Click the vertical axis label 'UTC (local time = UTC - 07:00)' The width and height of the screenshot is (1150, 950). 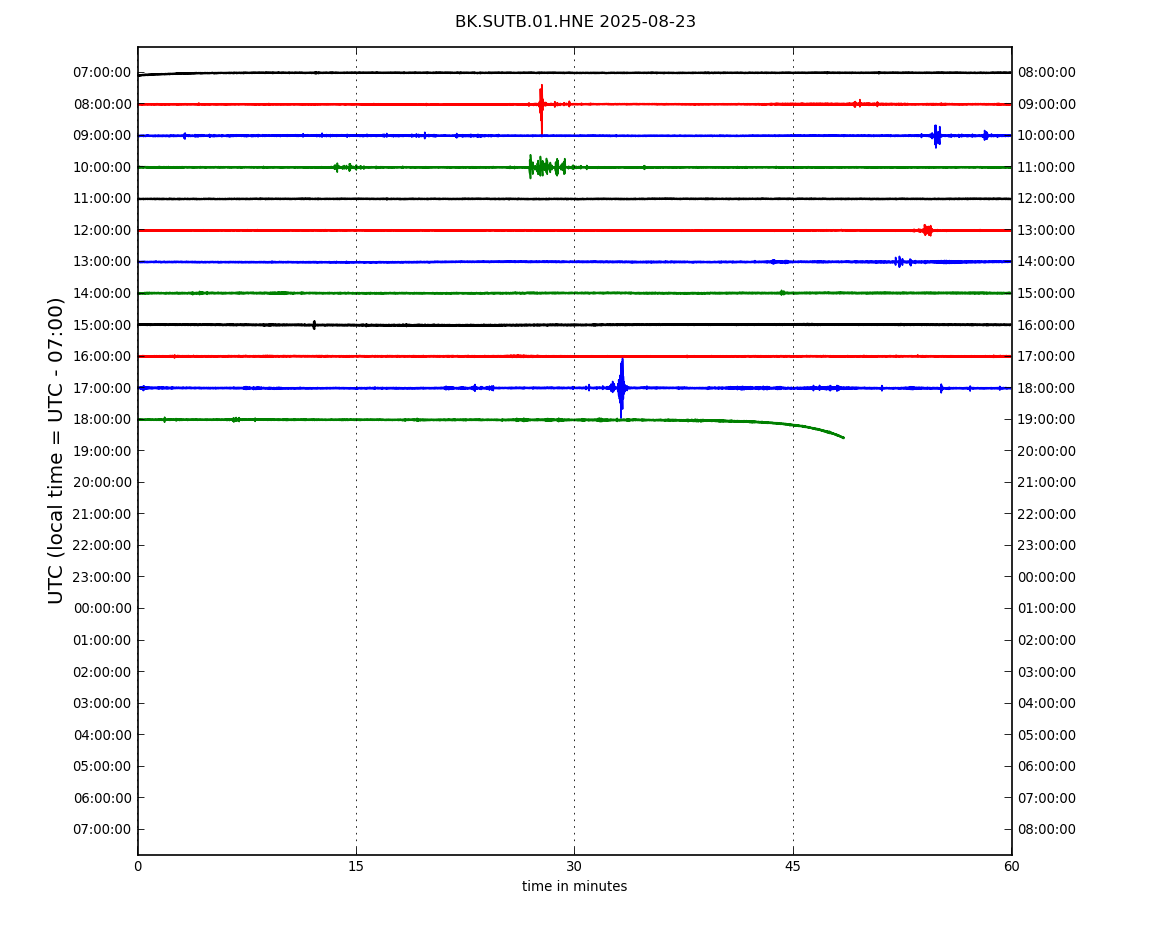[56, 450]
